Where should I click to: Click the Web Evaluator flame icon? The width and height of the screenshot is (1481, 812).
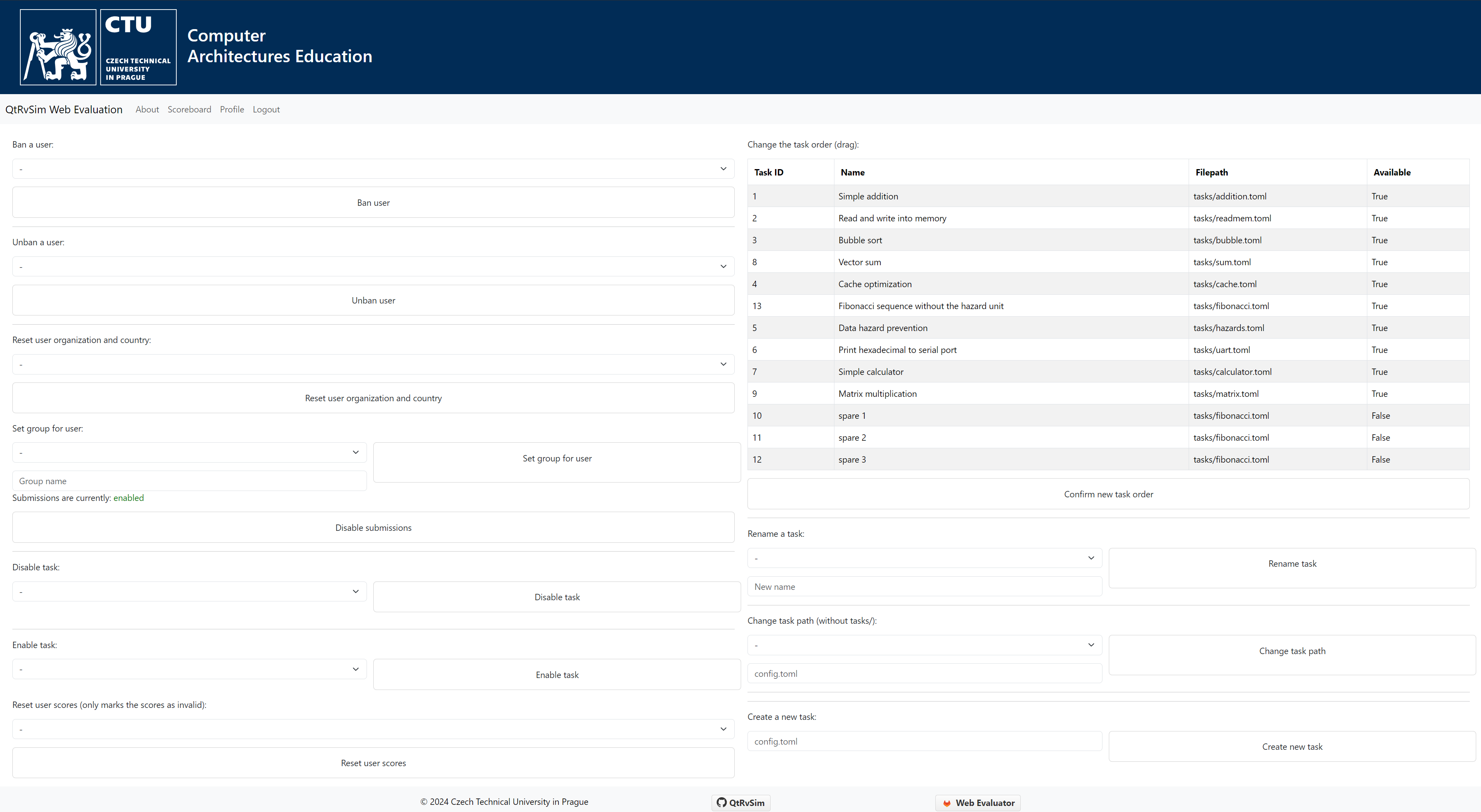[x=947, y=803]
